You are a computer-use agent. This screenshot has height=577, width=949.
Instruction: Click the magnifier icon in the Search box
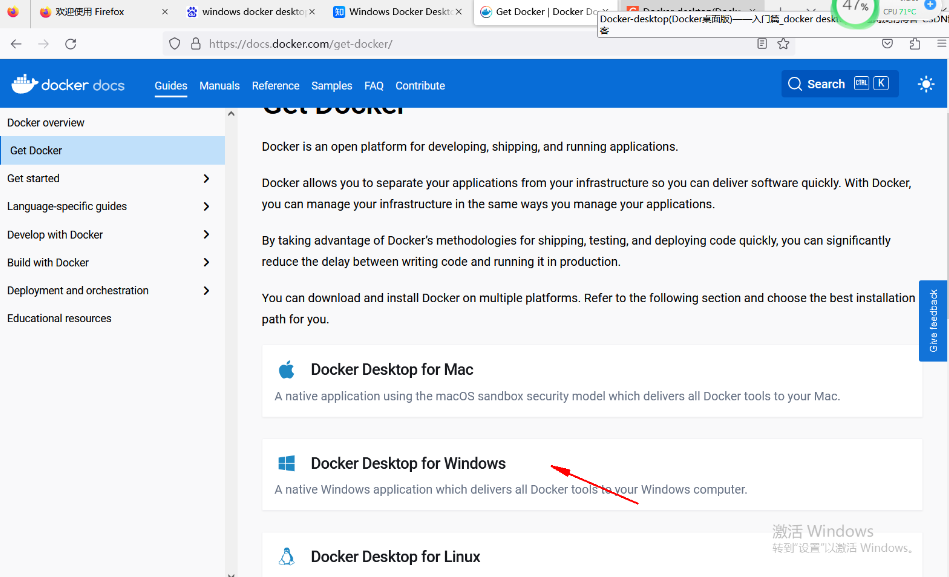(x=795, y=84)
